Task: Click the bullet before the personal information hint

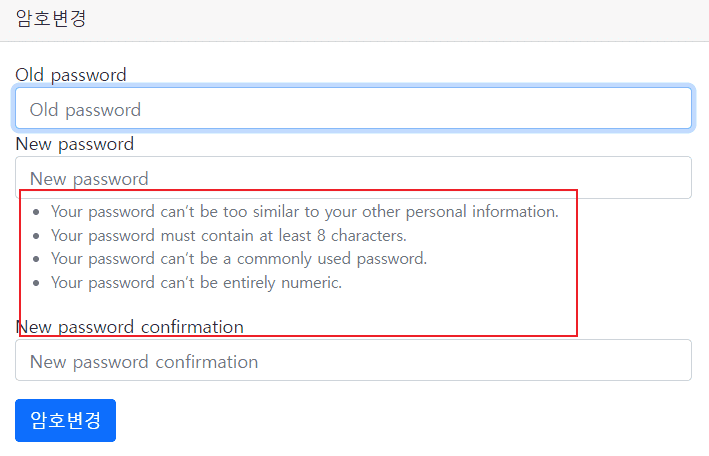Action: [37, 212]
